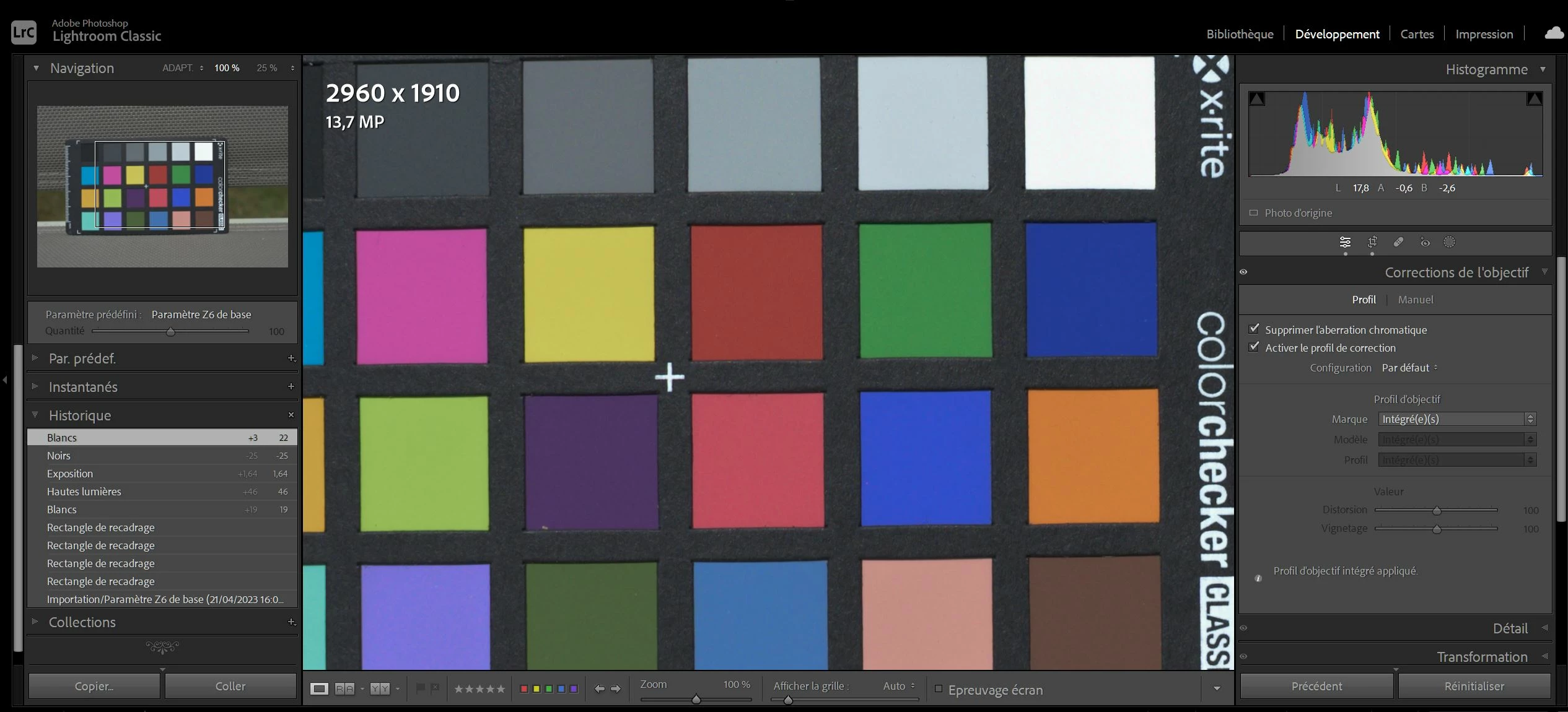Click the cloud sync icon
Image resolution: width=1568 pixels, height=712 pixels.
[1554, 33]
